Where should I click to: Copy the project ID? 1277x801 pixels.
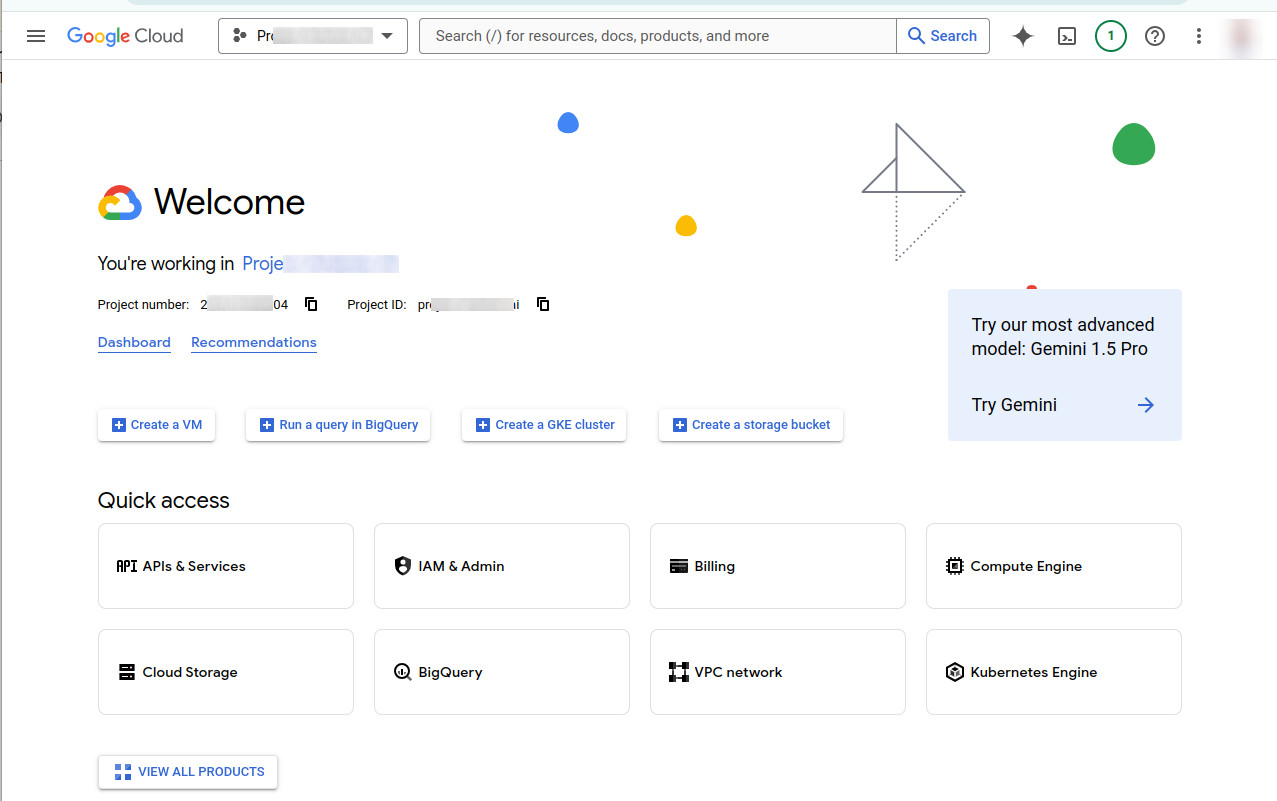543,304
